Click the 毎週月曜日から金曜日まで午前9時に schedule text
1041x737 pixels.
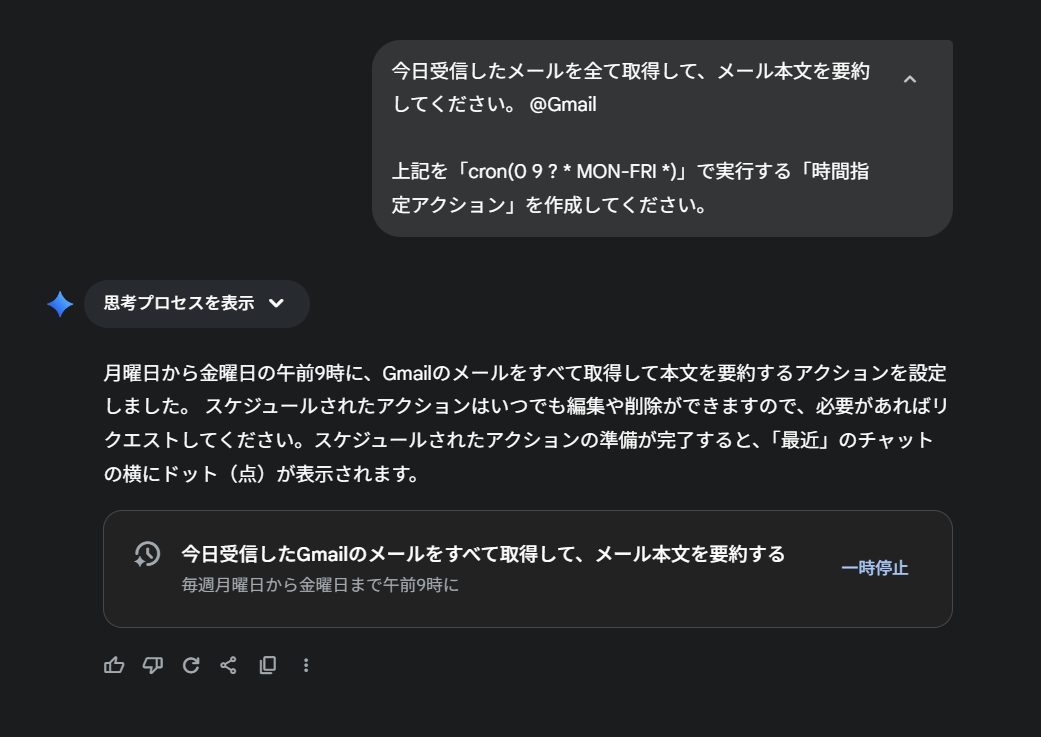pos(320,585)
